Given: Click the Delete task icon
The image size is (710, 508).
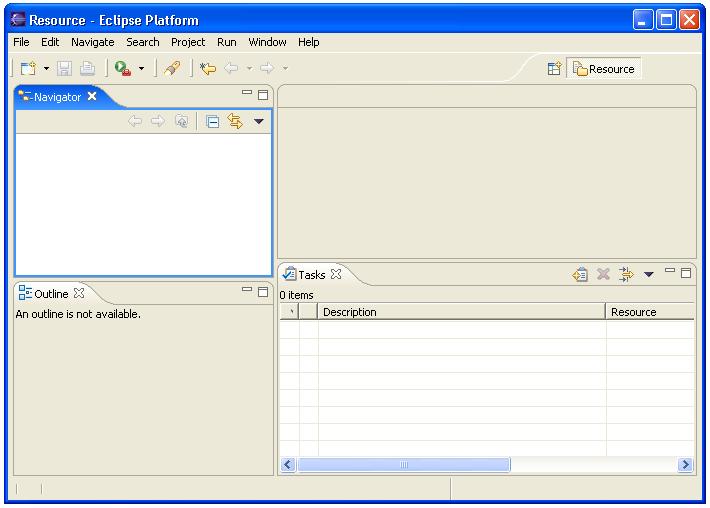Looking at the screenshot, I should 603,274.
